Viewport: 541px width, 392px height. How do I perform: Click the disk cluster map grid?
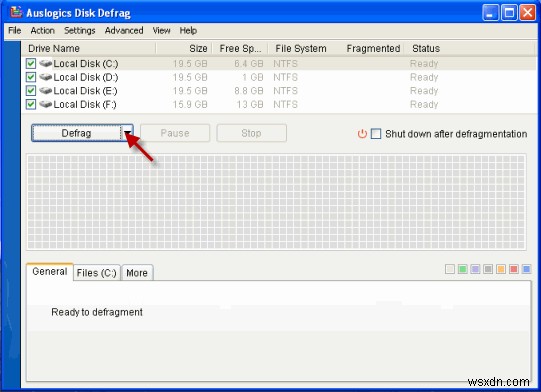276,202
